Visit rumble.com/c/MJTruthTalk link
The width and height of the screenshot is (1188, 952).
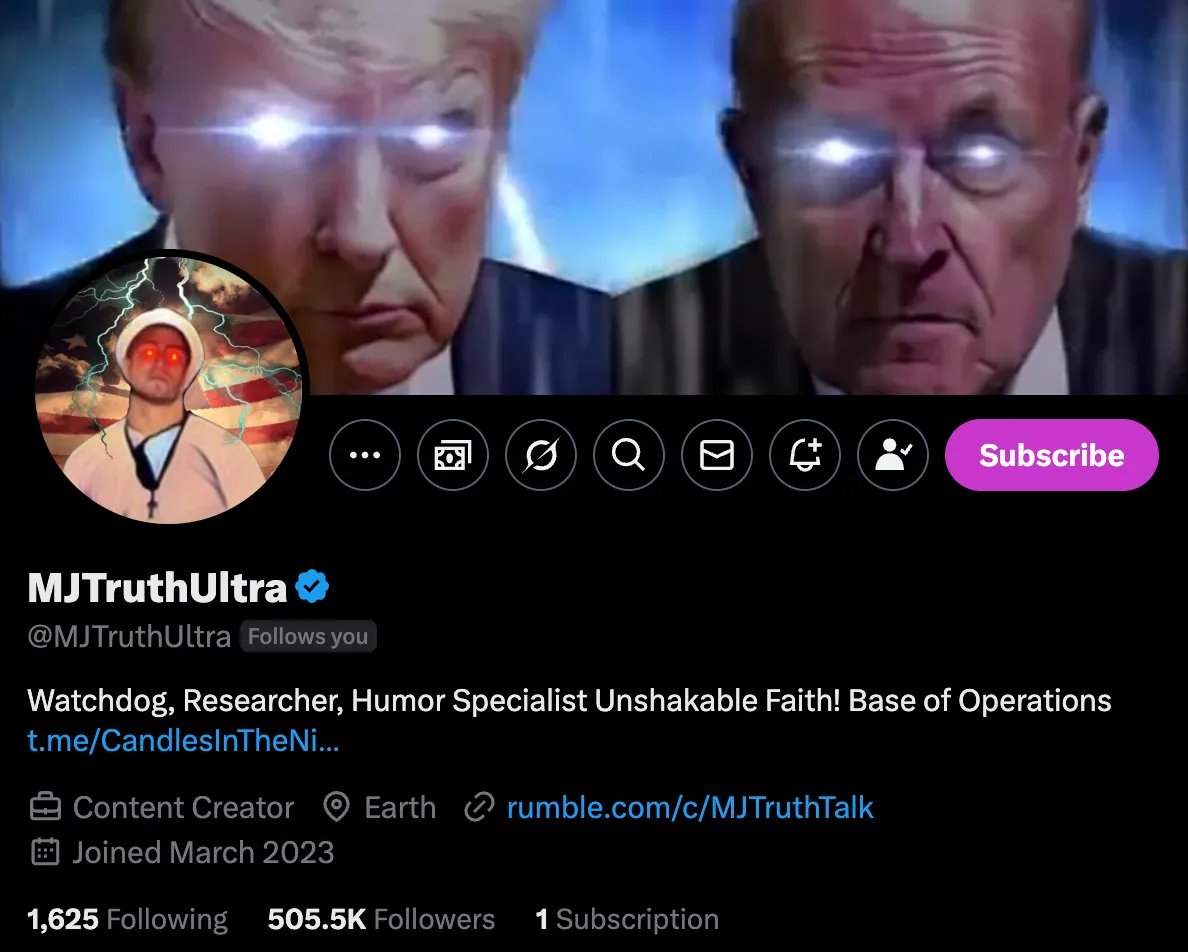click(689, 807)
